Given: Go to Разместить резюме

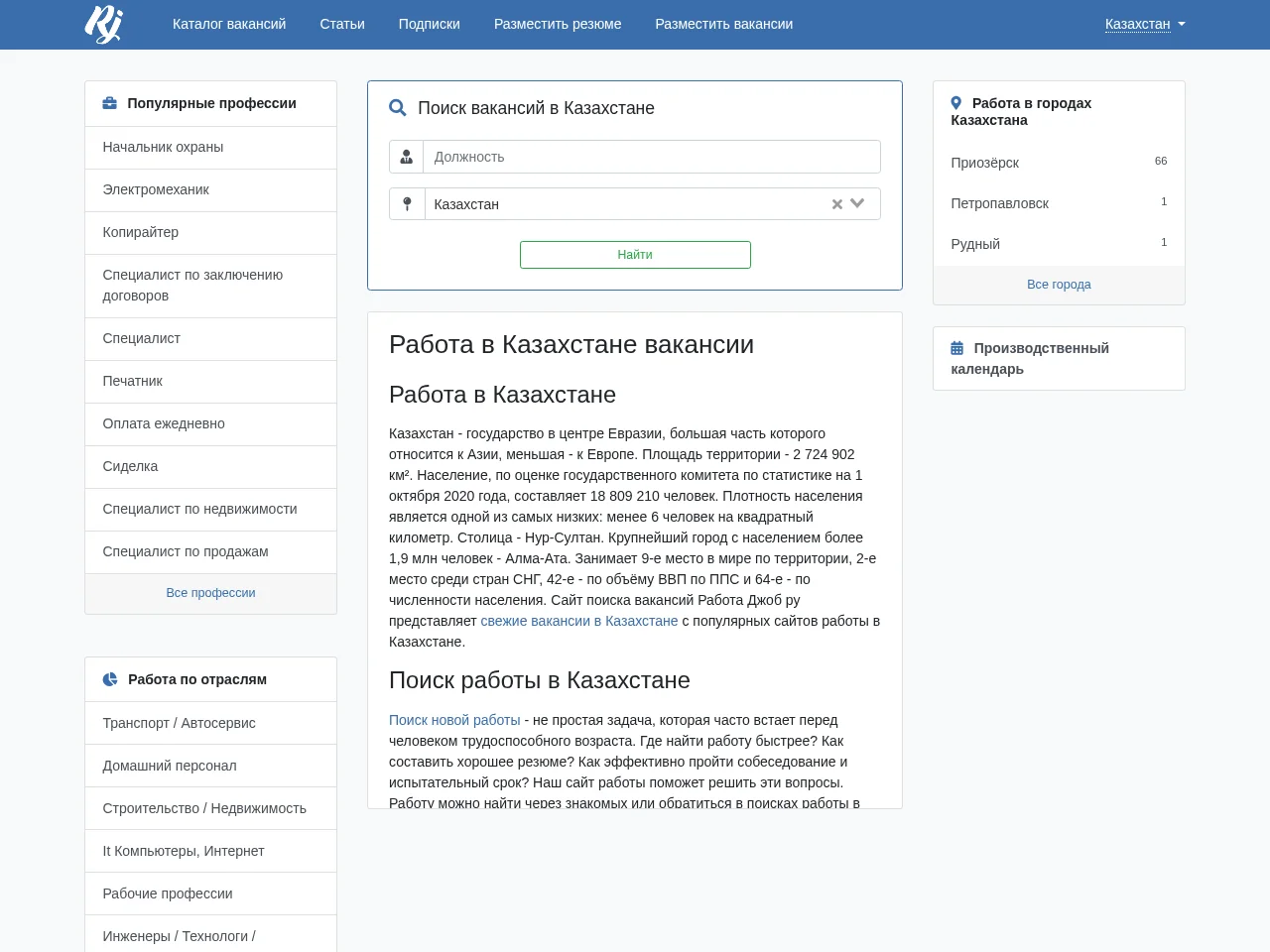Looking at the screenshot, I should point(558,24).
